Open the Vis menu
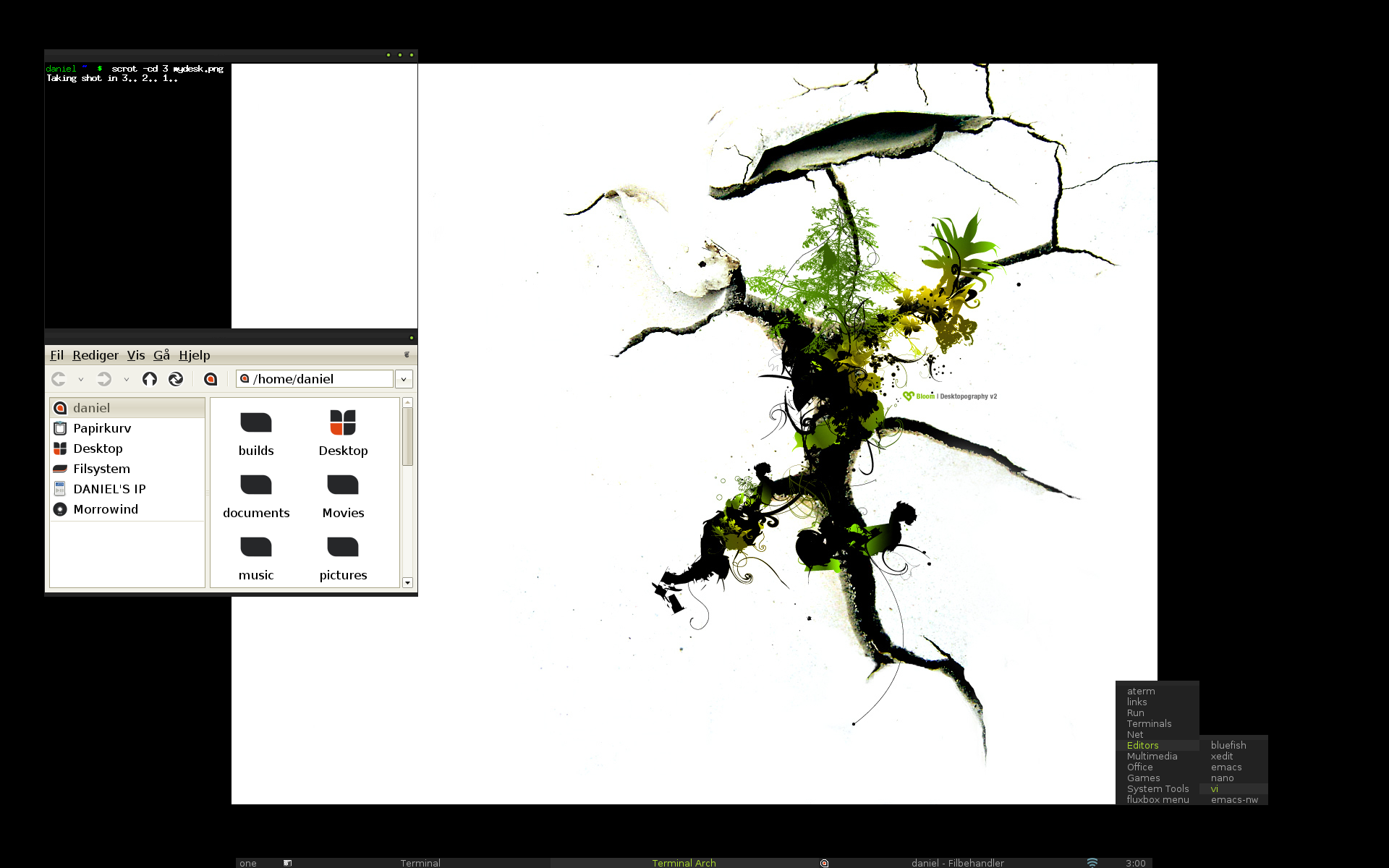The image size is (1389, 868). pos(136,355)
